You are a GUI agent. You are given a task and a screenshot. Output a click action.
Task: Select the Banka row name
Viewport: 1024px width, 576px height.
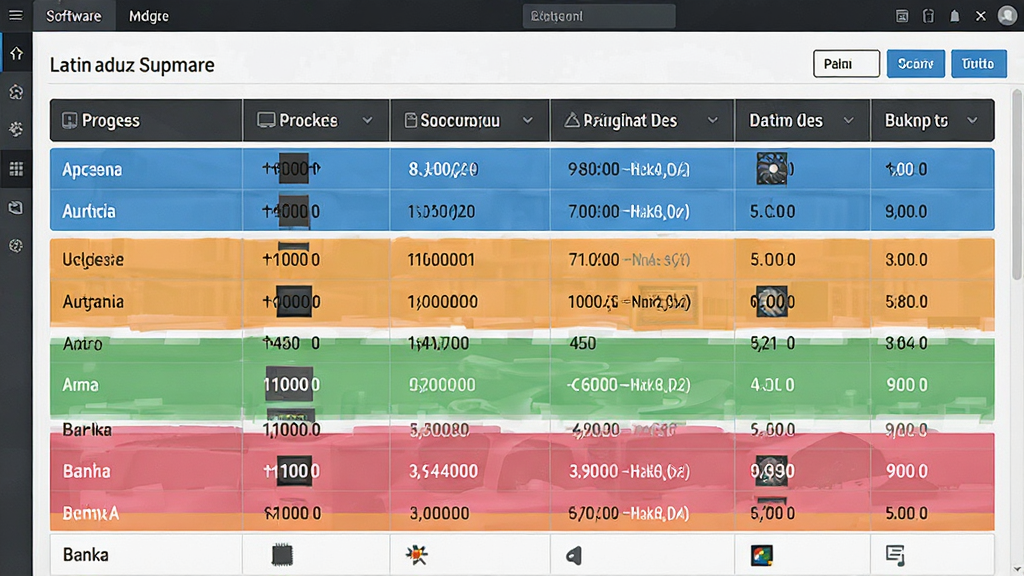86,555
